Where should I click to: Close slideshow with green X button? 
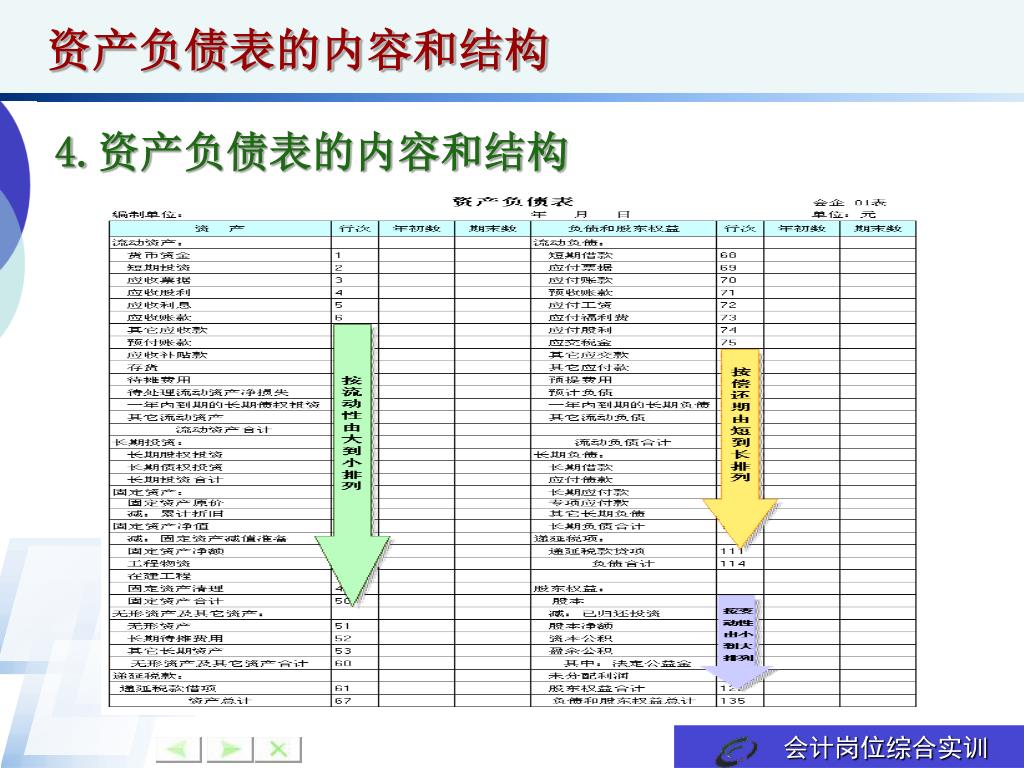tap(278, 749)
